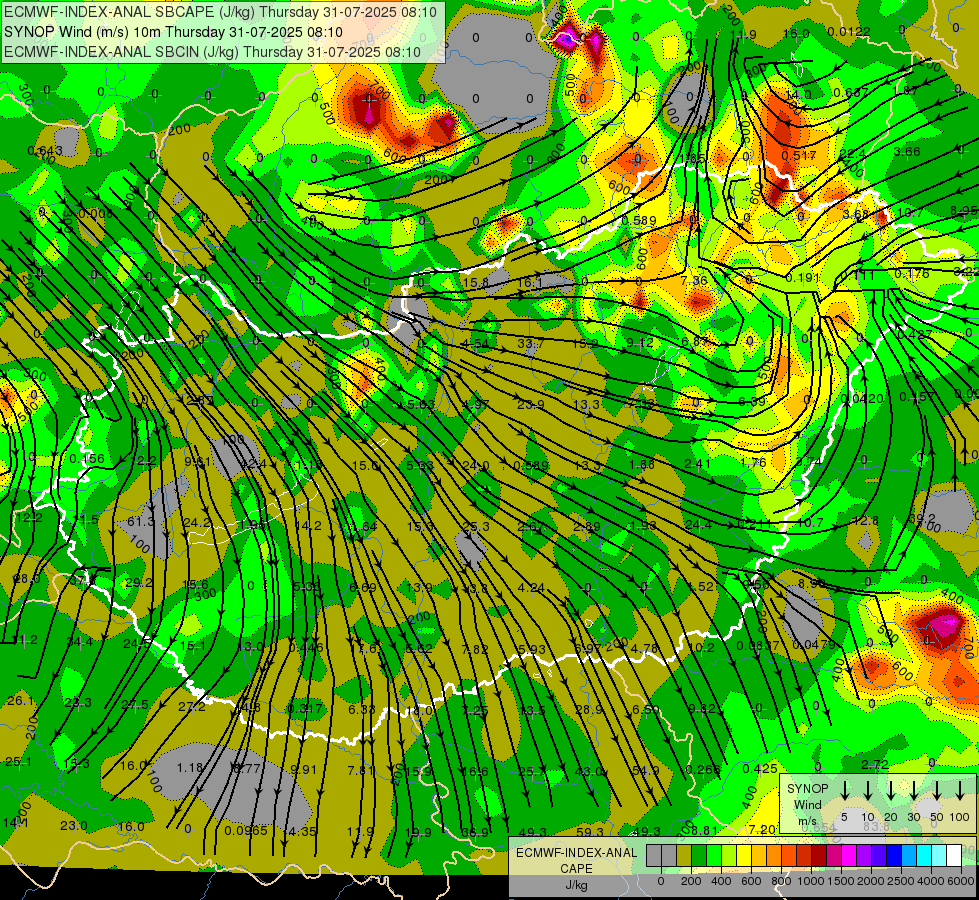Click the 3.66 value on the map

[907, 152]
